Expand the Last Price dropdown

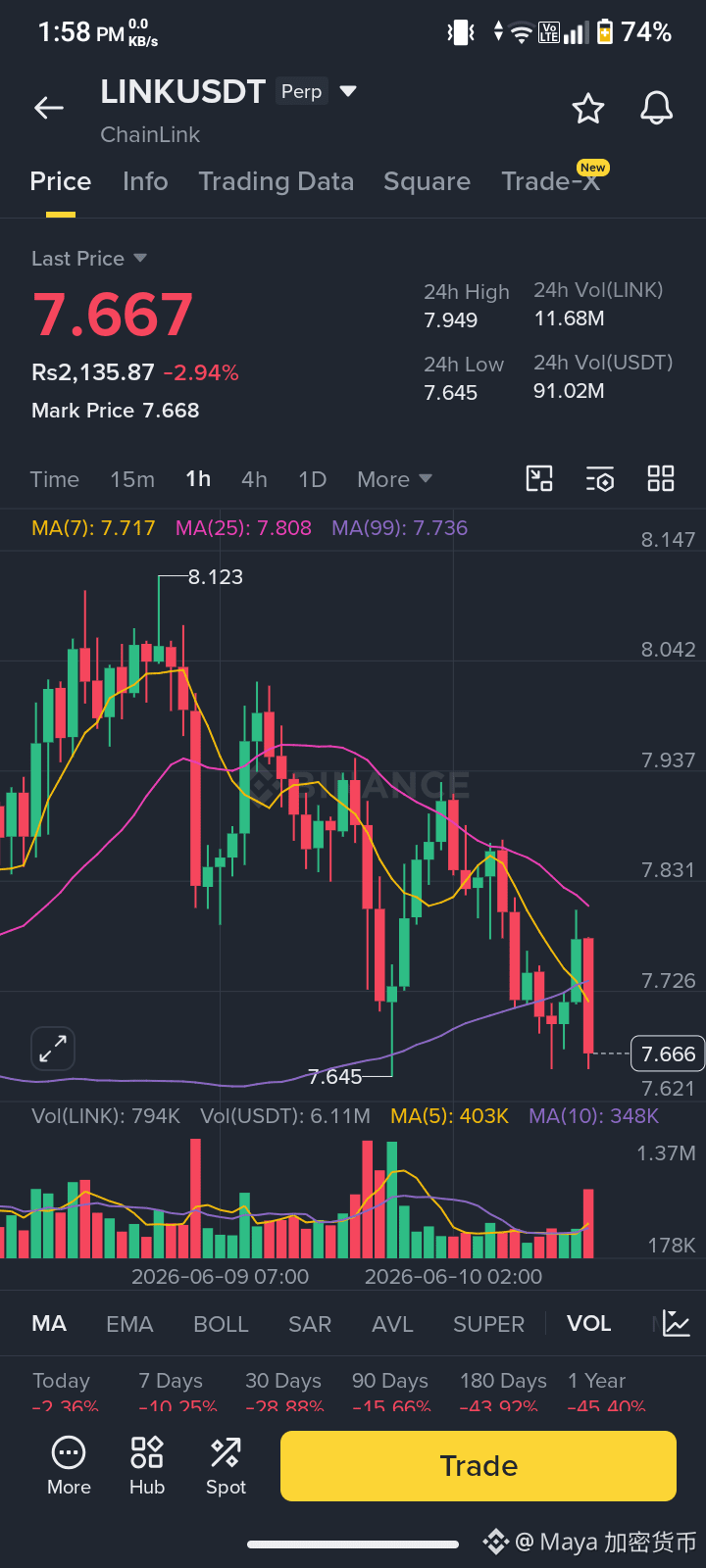tap(140, 258)
